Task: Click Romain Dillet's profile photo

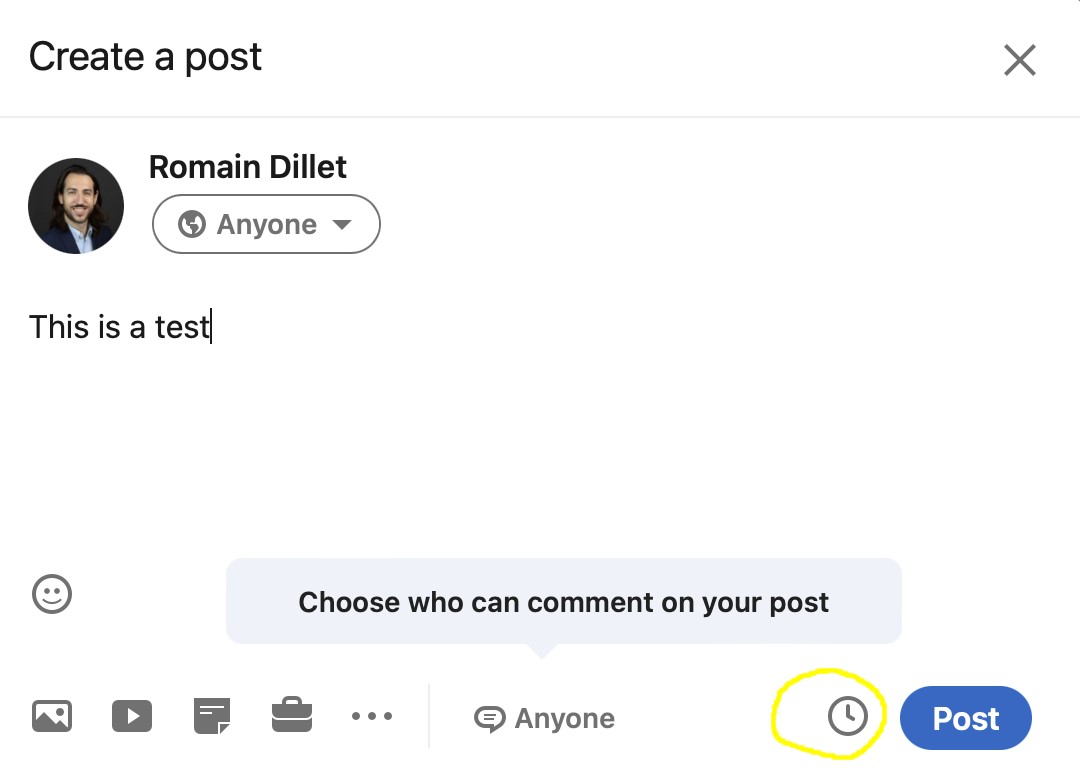Action: 76,206
